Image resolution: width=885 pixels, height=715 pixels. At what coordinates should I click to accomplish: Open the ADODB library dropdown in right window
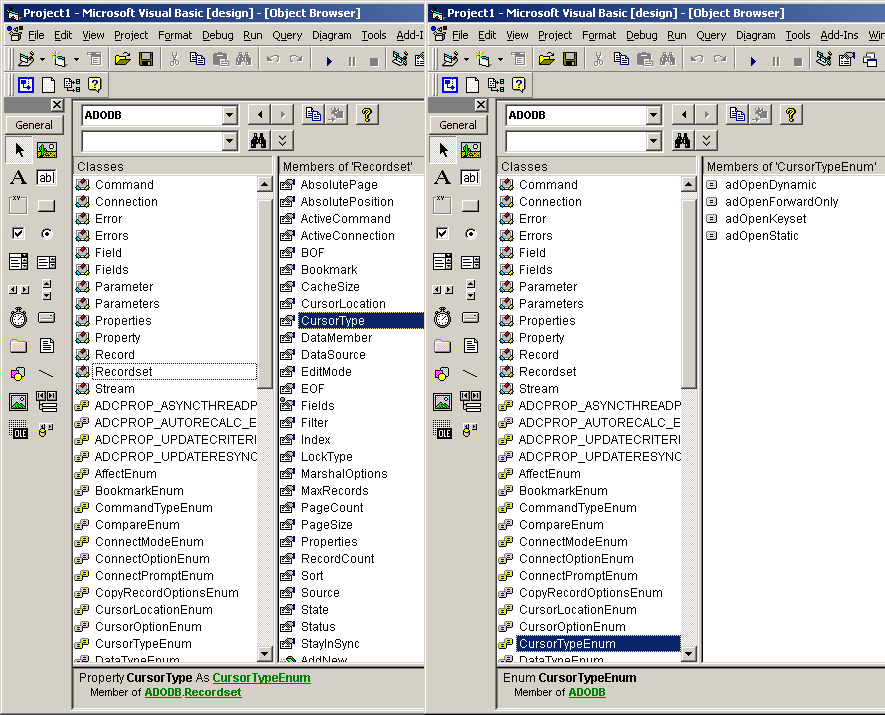tap(653, 115)
